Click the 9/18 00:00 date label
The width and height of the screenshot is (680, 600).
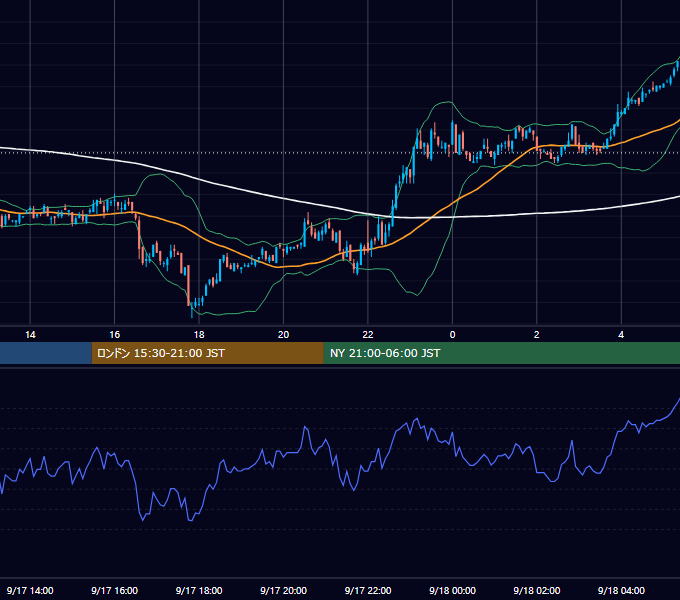[x=452, y=590]
